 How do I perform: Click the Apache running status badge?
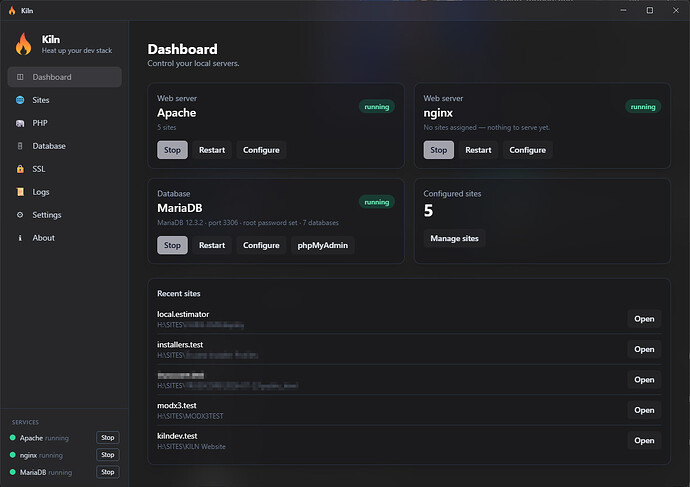(377, 107)
